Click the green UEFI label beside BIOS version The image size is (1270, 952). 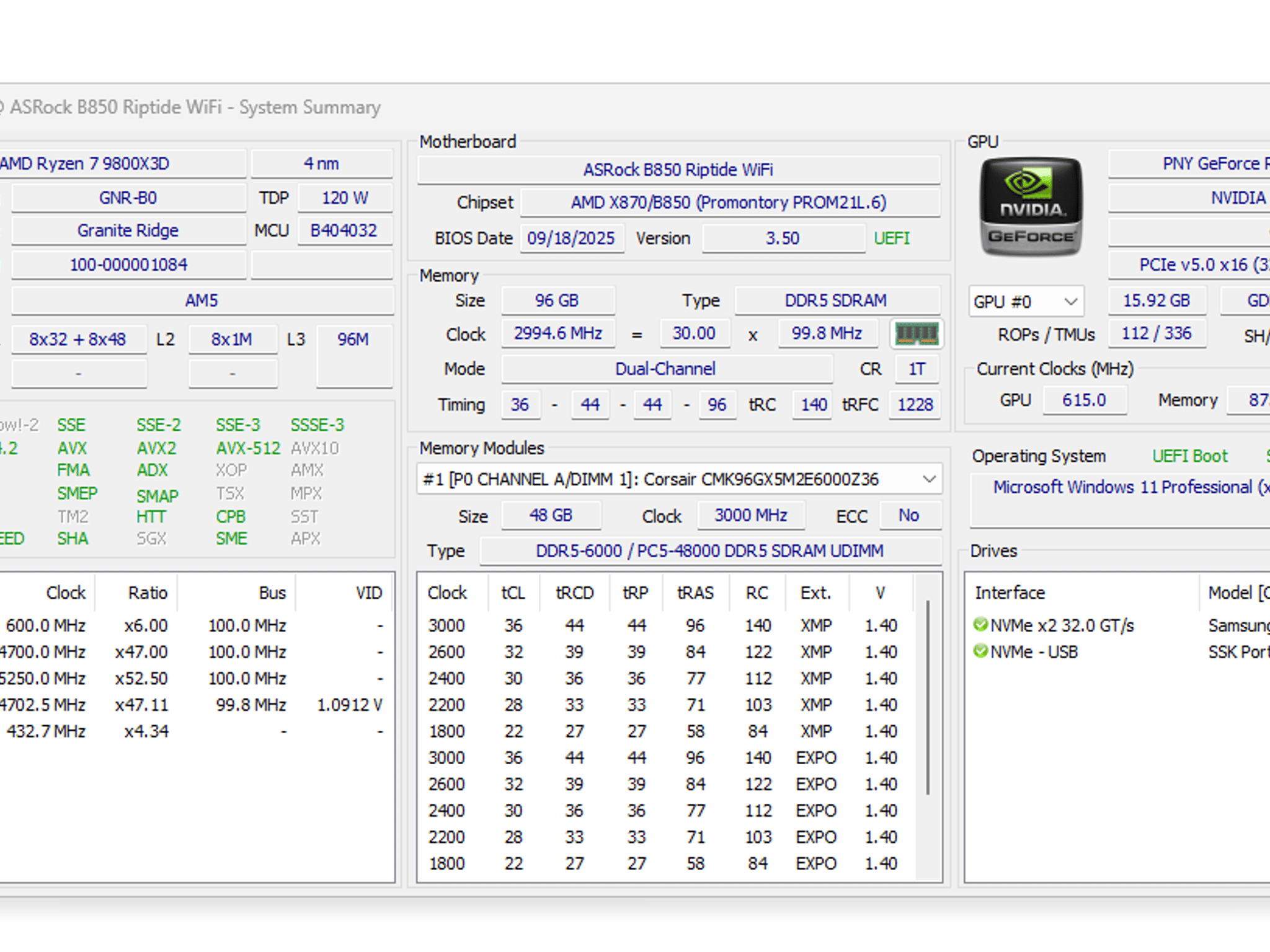892,239
